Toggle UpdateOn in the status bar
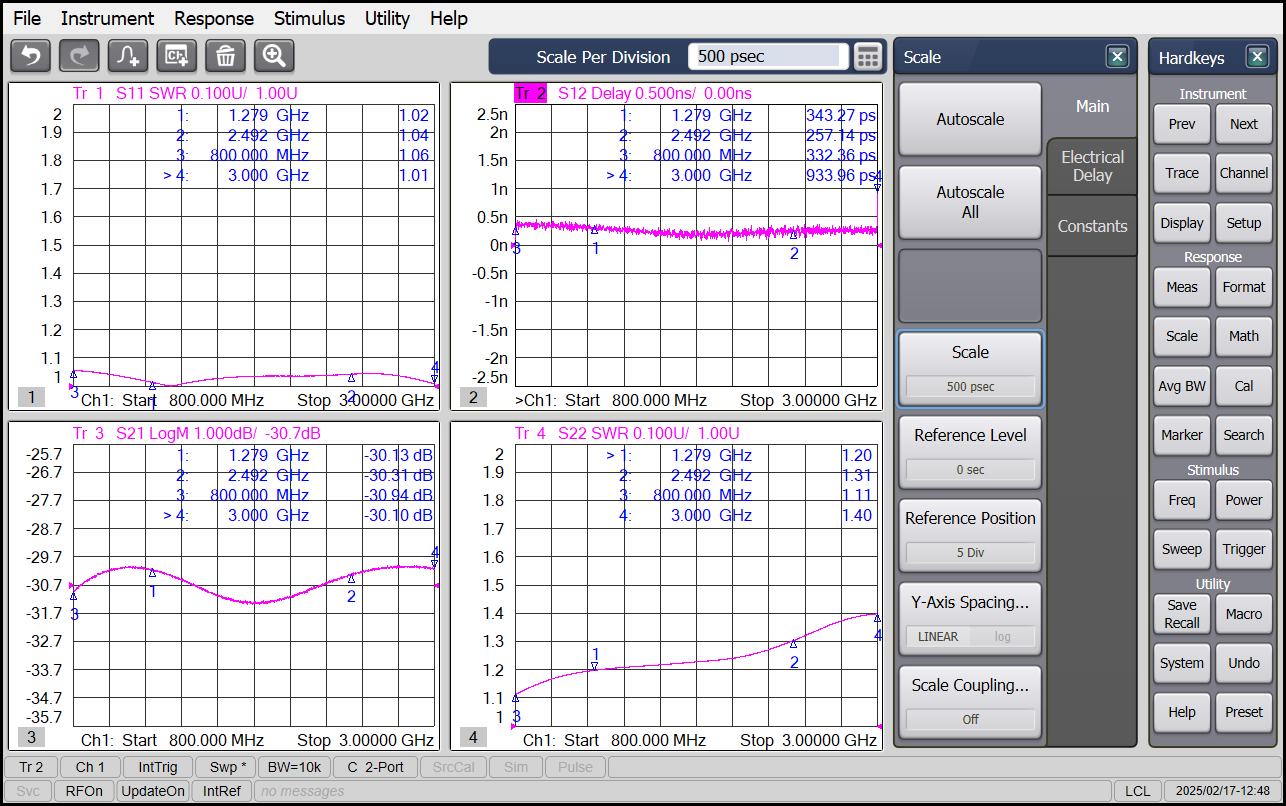The width and height of the screenshot is (1286, 806). (x=153, y=791)
